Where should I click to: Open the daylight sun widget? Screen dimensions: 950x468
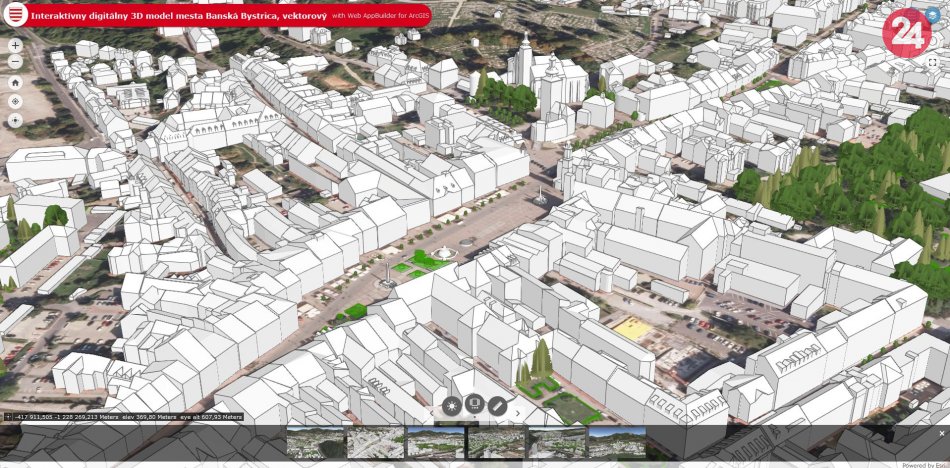(x=452, y=406)
